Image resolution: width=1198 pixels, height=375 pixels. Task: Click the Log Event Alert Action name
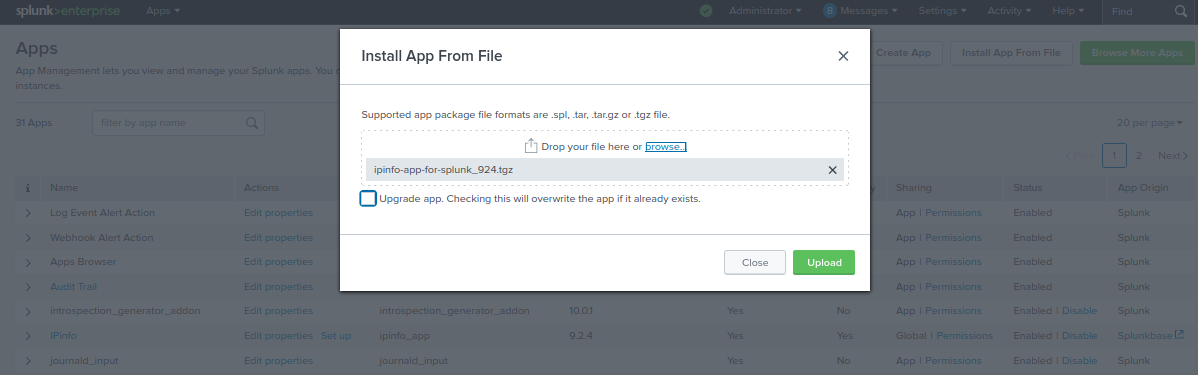pos(102,212)
